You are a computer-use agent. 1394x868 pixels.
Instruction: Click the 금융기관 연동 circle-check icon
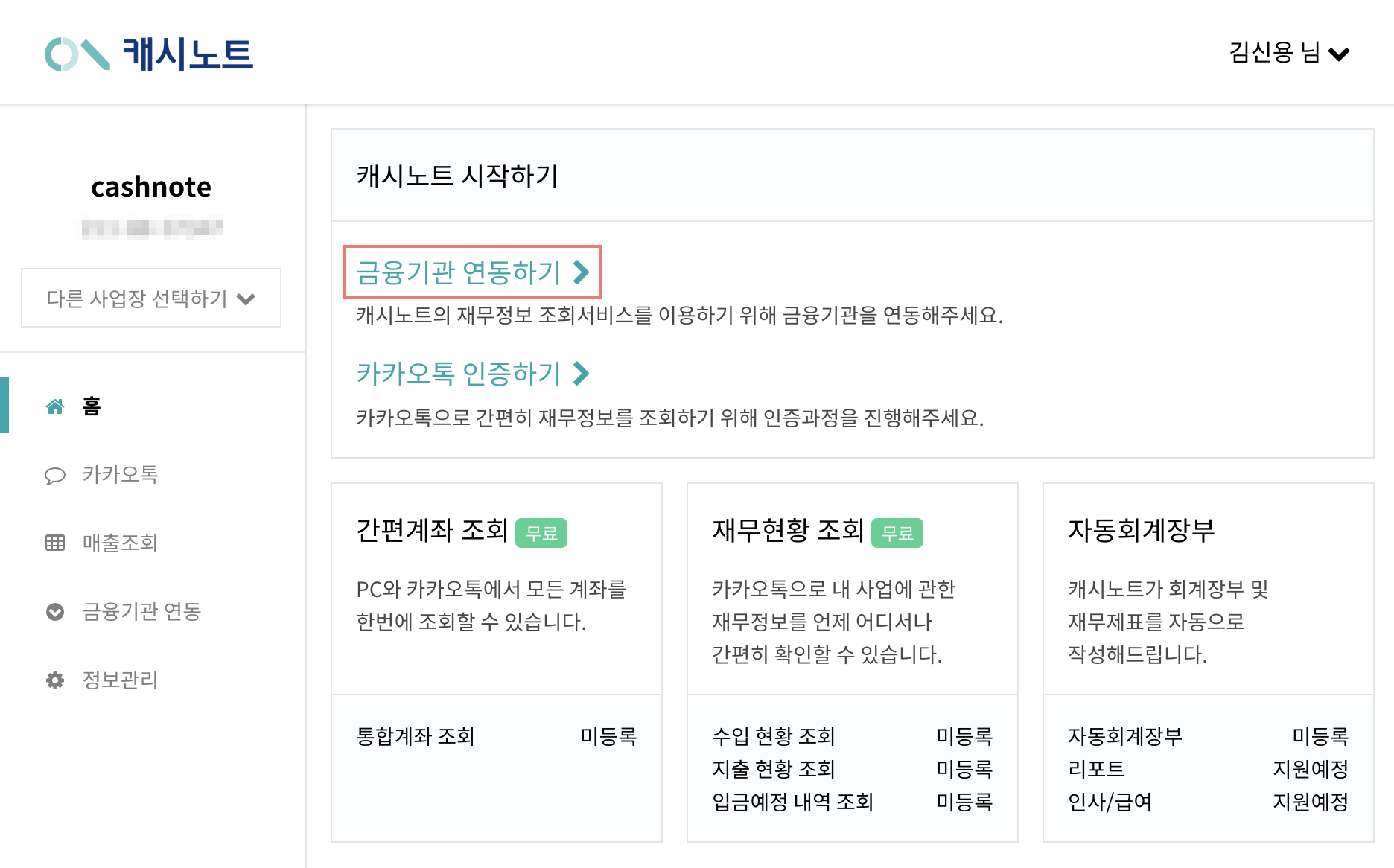[55, 612]
